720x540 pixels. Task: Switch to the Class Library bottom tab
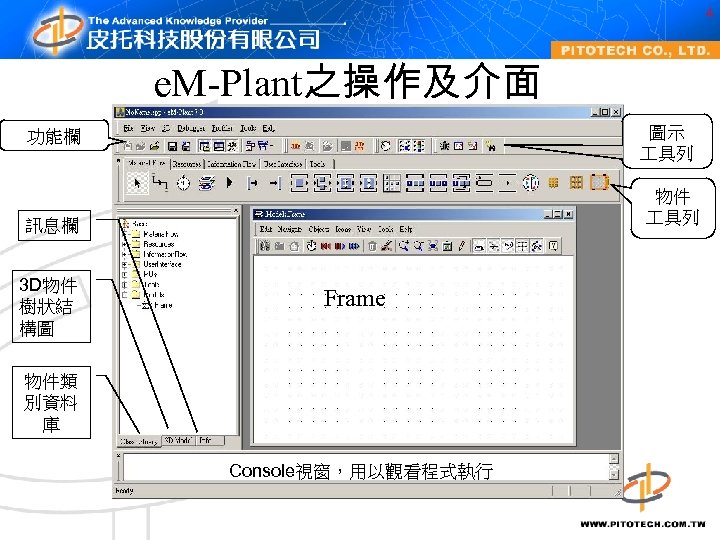click(139, 441)
